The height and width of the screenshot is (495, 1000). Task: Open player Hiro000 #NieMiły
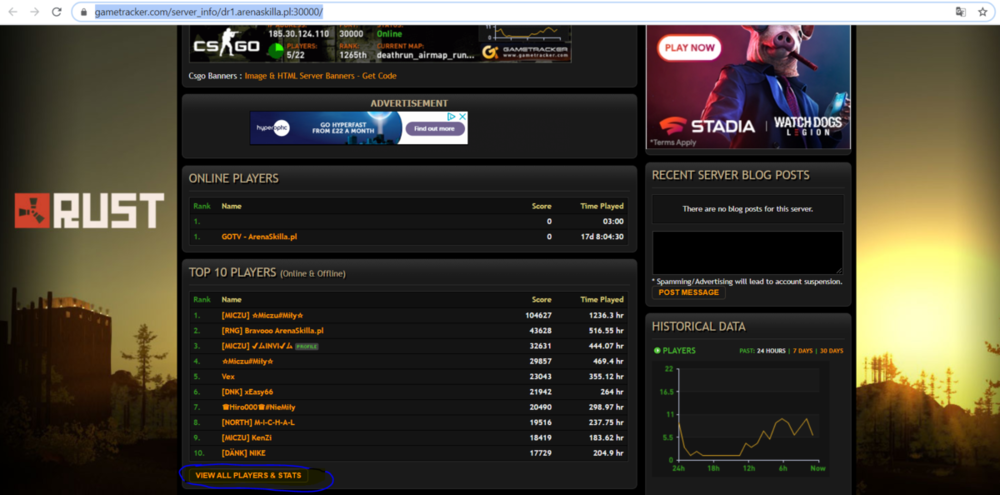(258, 407)
